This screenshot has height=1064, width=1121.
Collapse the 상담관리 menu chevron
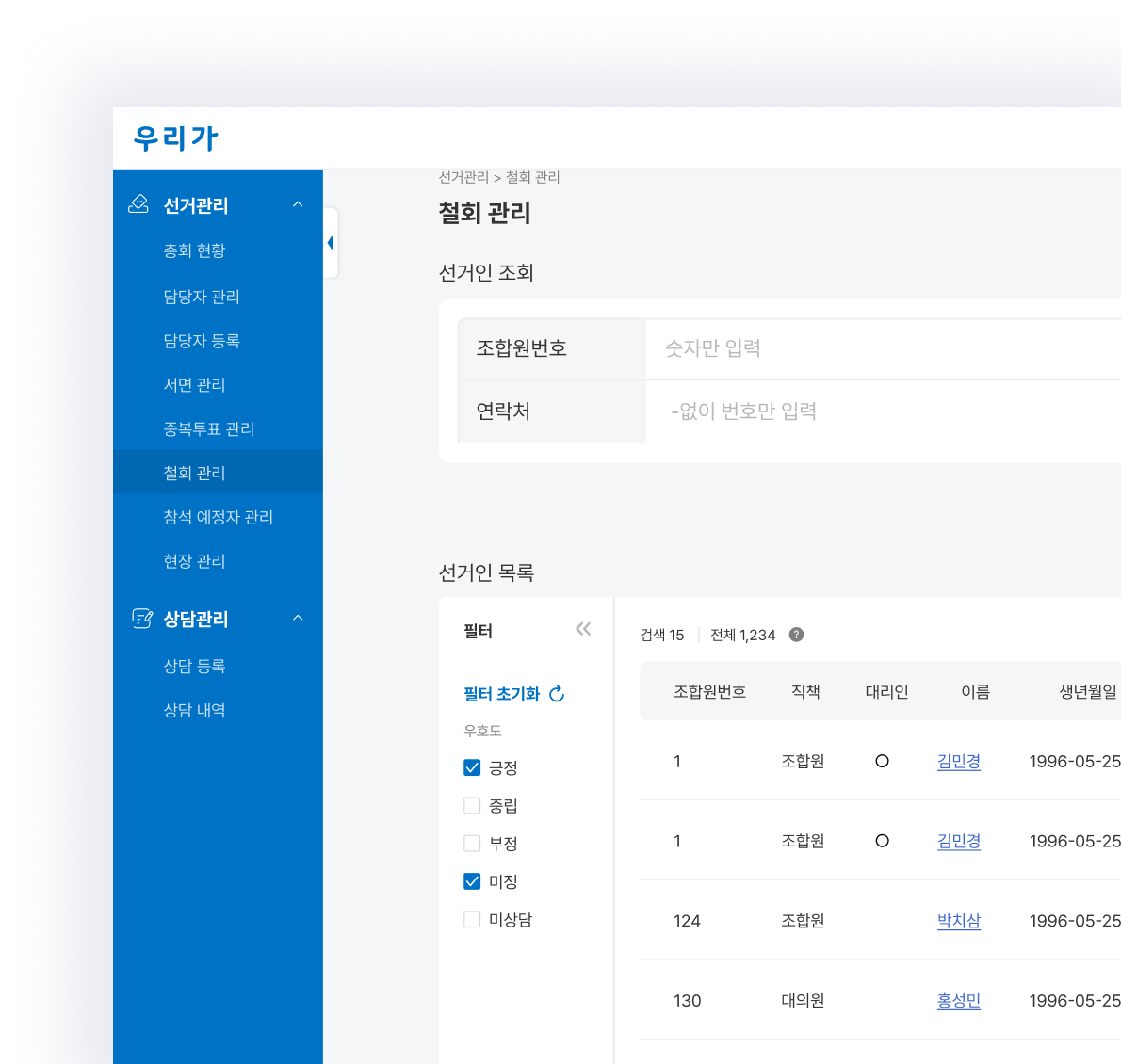[297, 618]
